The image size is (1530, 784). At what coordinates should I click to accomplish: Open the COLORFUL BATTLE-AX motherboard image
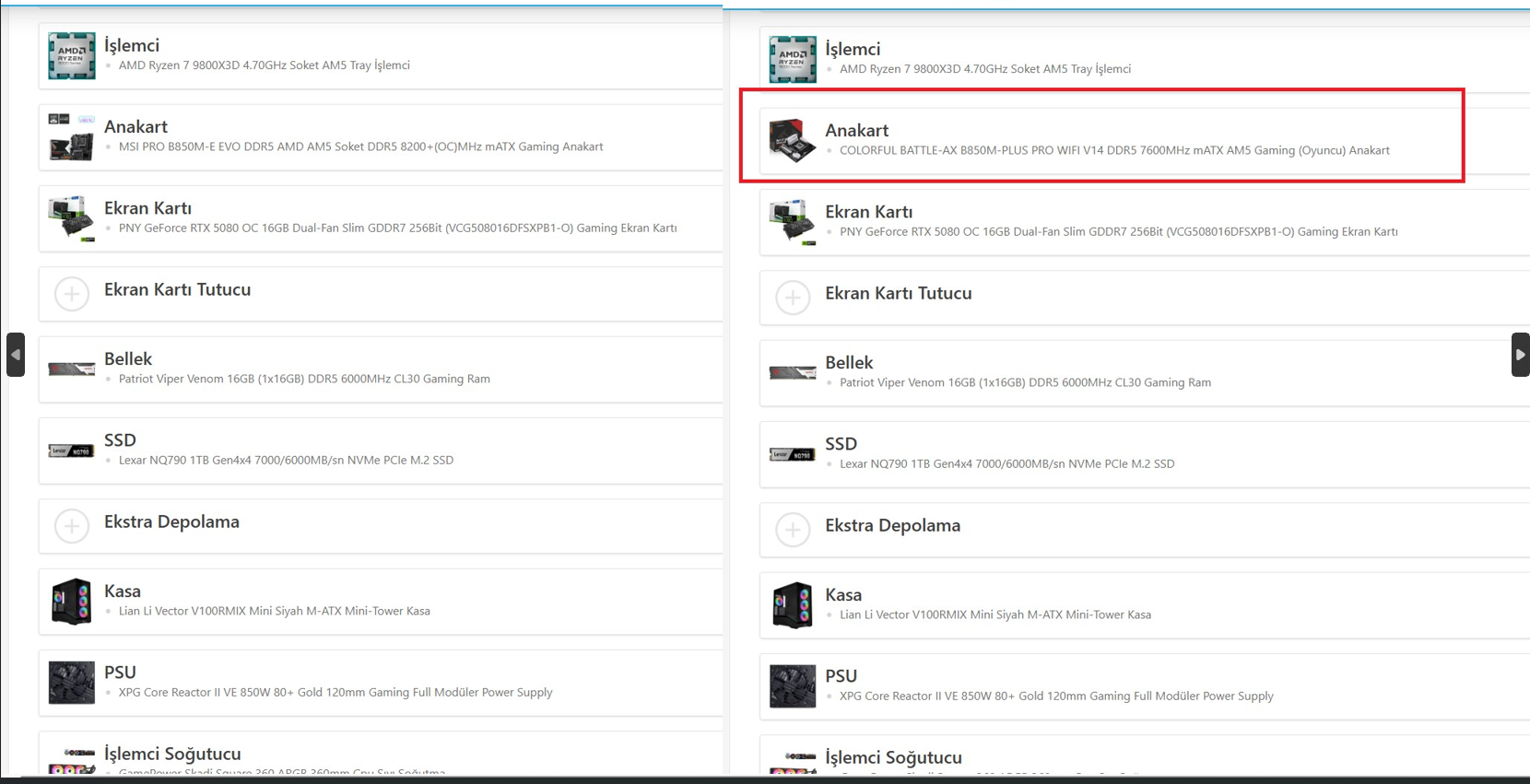pos(793,141)
